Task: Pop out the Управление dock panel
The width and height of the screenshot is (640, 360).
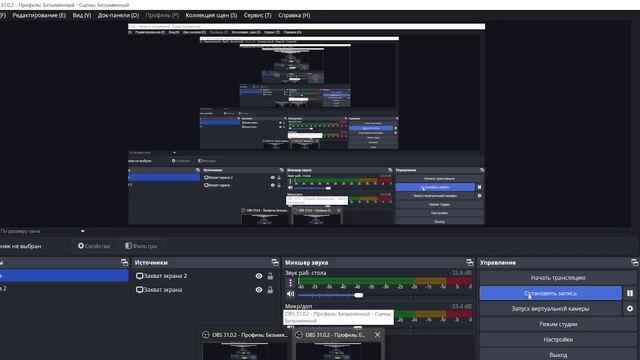Action: (634, 262)
